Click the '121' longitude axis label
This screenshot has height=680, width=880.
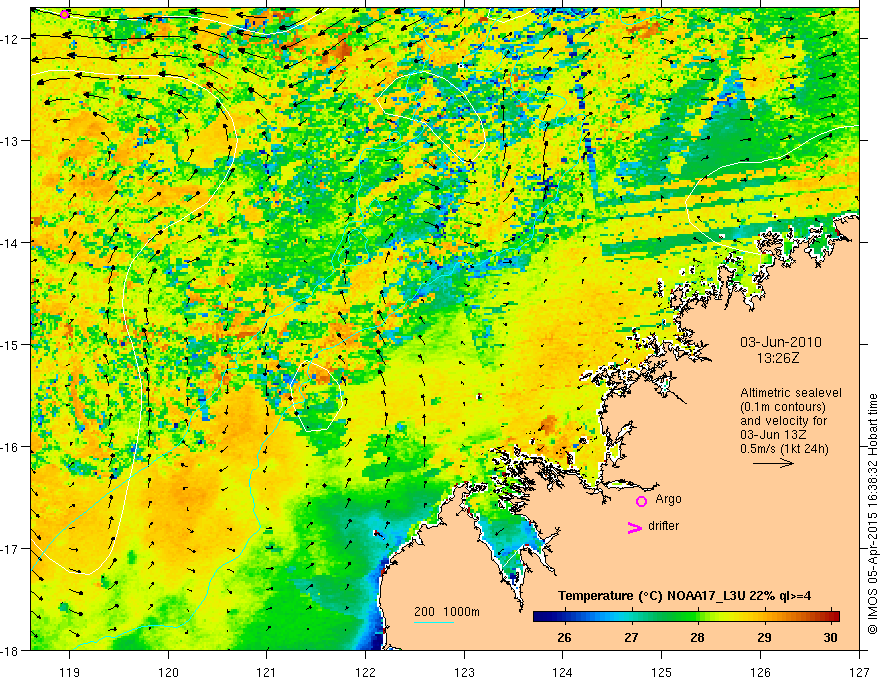[267, 672]
